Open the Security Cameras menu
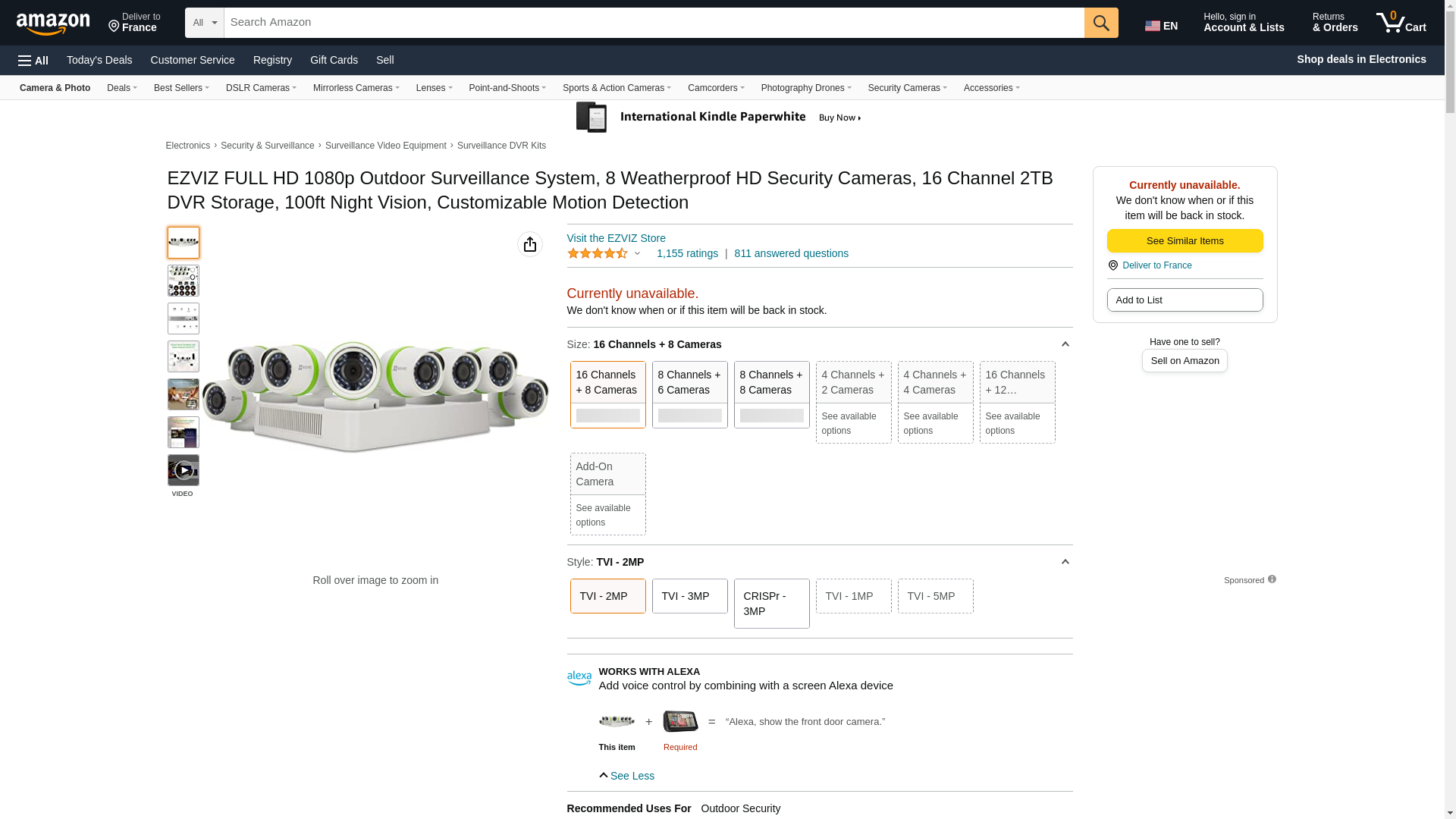This screenshot has width=1456, height=819. point(907,88)
